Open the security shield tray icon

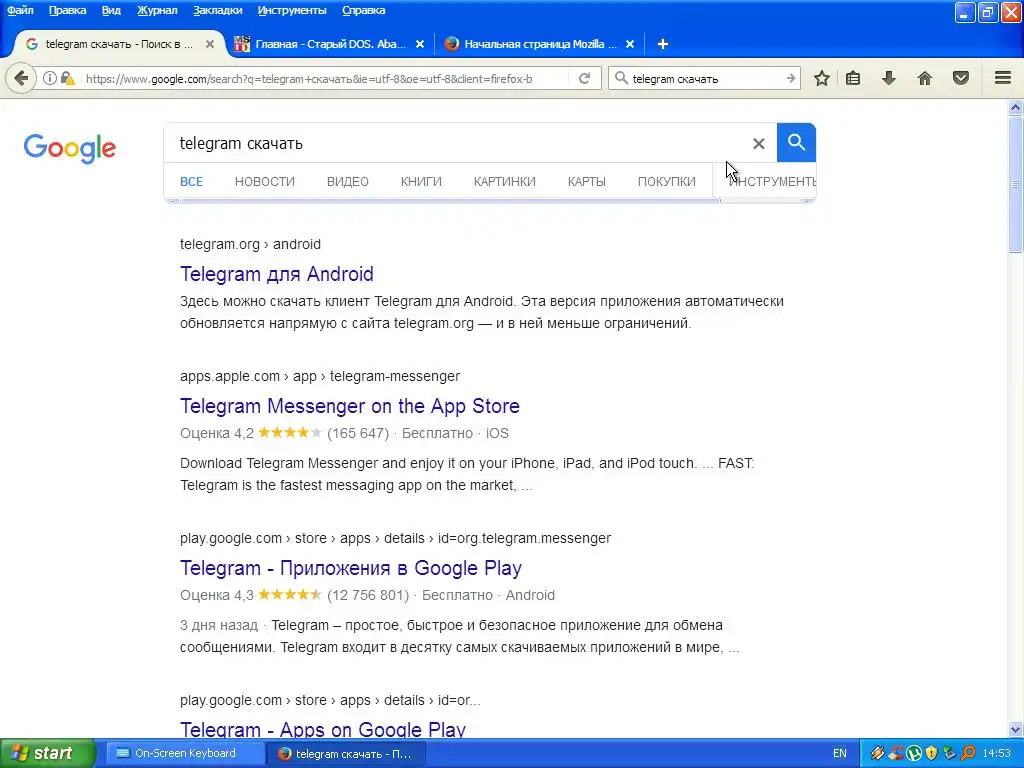931,754
